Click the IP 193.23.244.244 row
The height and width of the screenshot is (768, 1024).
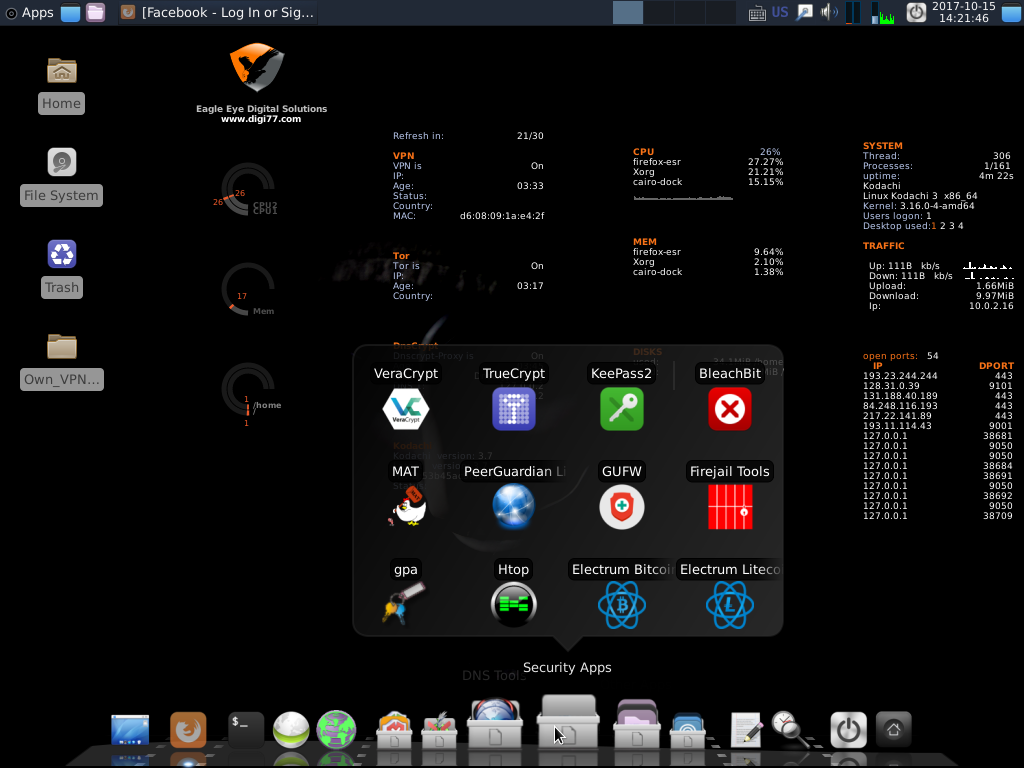pos(938,376)
